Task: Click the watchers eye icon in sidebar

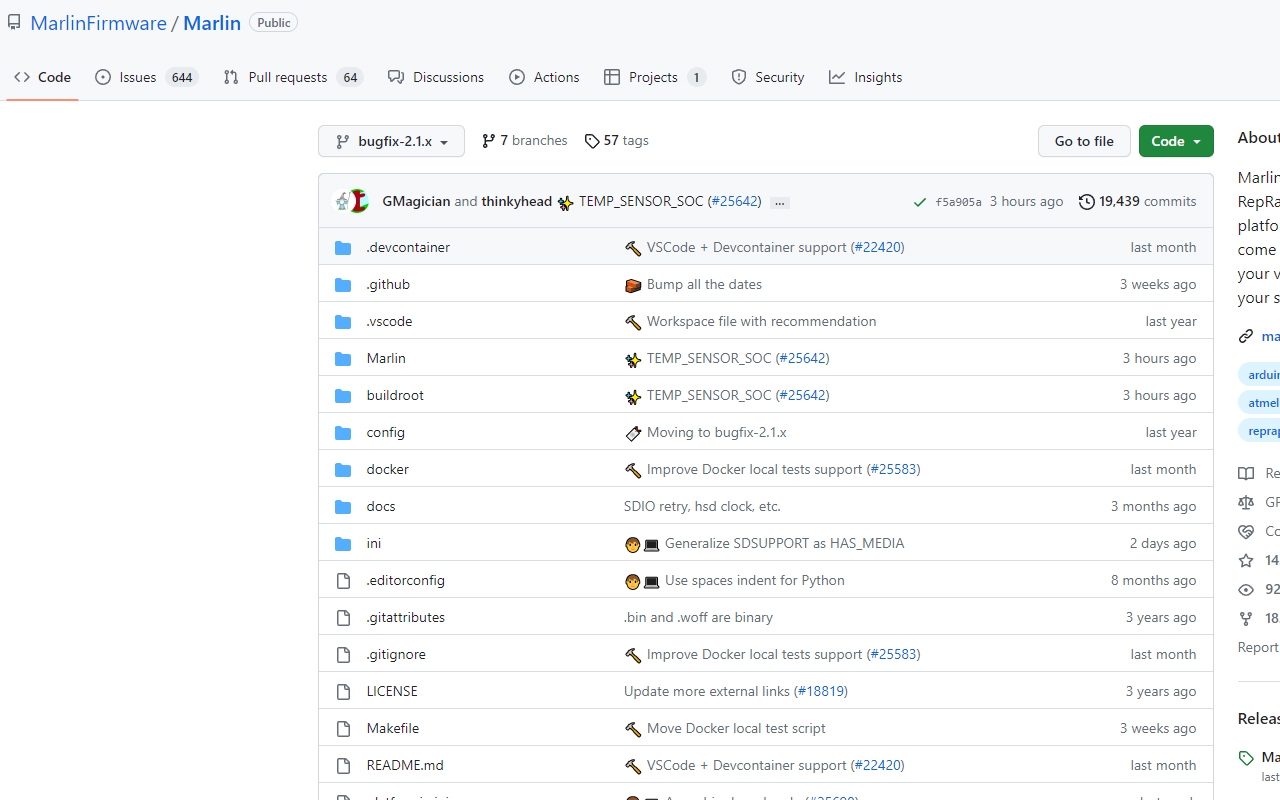Action: click(x=1246, y=590)
